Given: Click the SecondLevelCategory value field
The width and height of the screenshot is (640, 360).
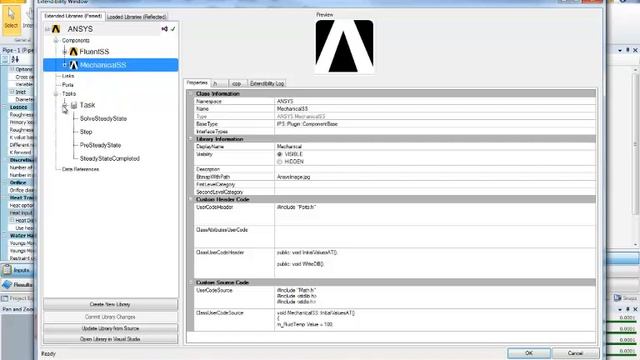Looking at the screenshot, I should click(435, 192).
